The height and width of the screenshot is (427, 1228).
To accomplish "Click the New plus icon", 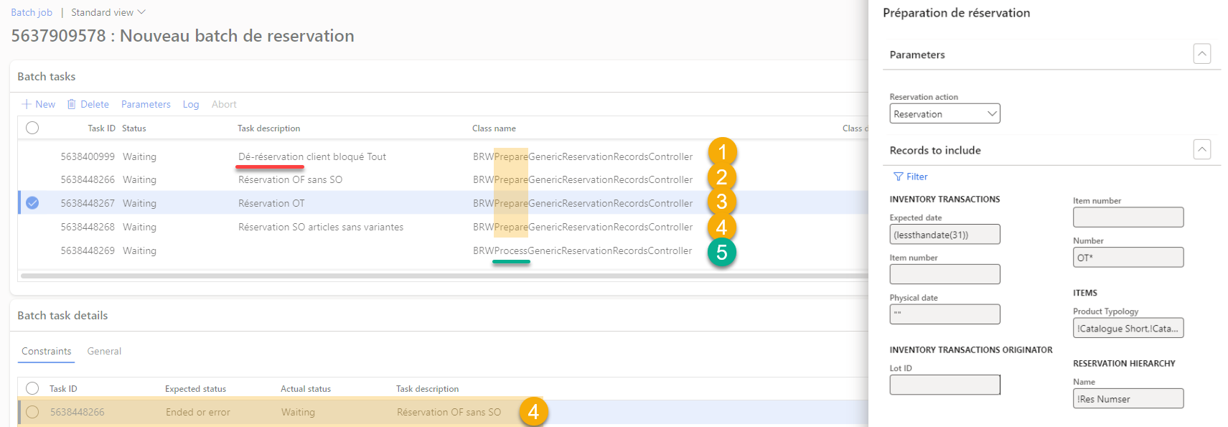I will pos(27,104).
